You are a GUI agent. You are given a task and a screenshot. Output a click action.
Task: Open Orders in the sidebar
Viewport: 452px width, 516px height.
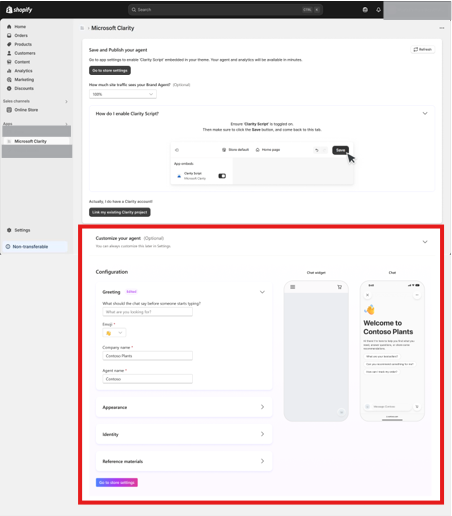(x=21, y=35)
